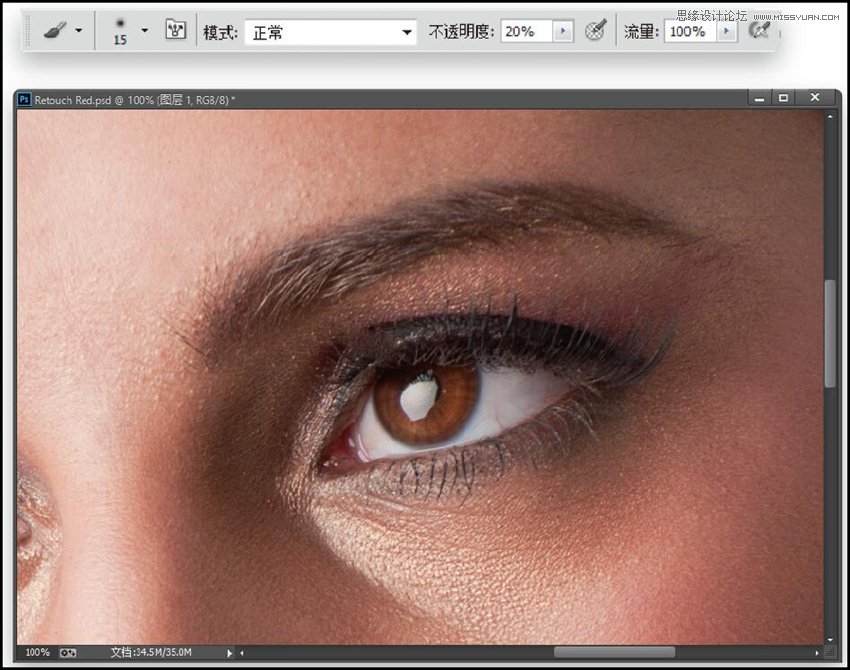Expand the brush preset picker arrow
850x670 pixels.
pos(145,31)
